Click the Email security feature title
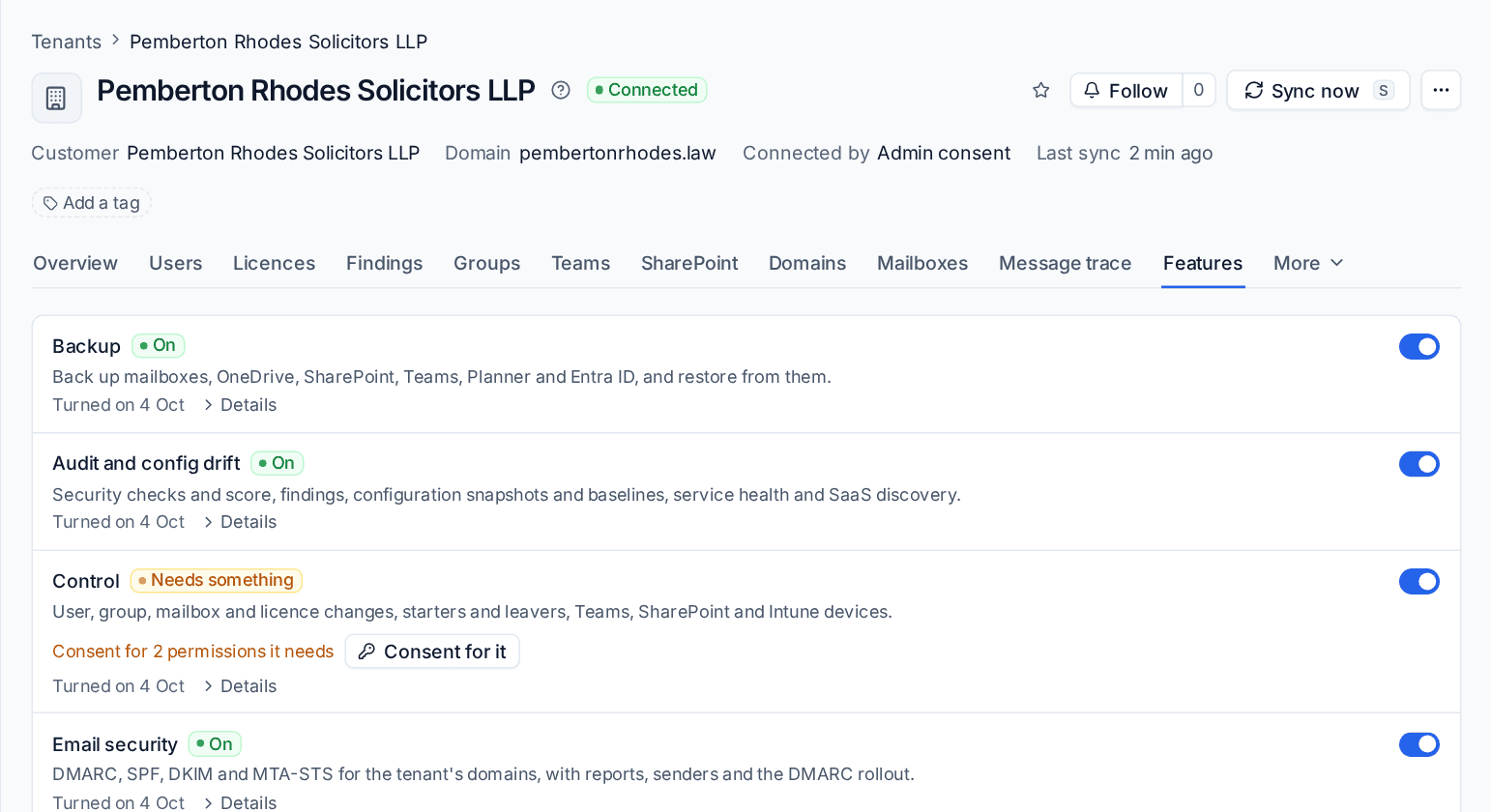This screenshot has height=812, width=1491. (115, 744)
